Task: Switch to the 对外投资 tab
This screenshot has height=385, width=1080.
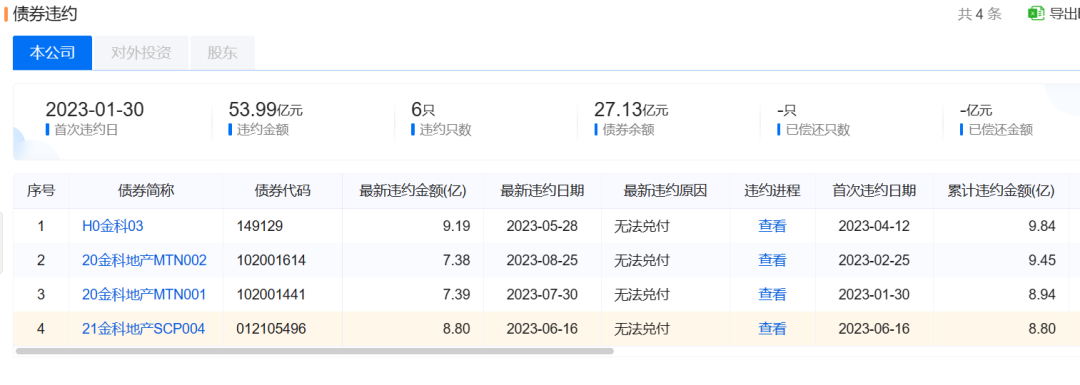Action: [141, 53]
